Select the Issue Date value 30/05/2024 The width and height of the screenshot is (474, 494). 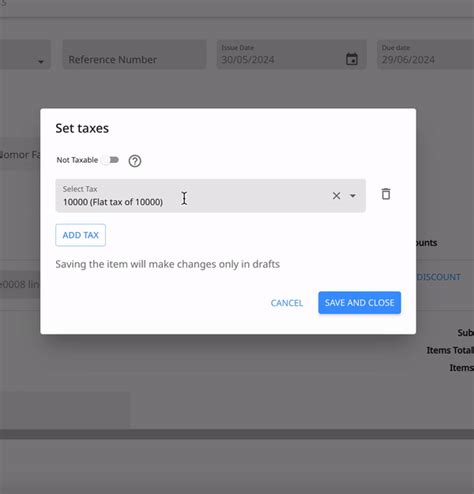coord(248,60)
